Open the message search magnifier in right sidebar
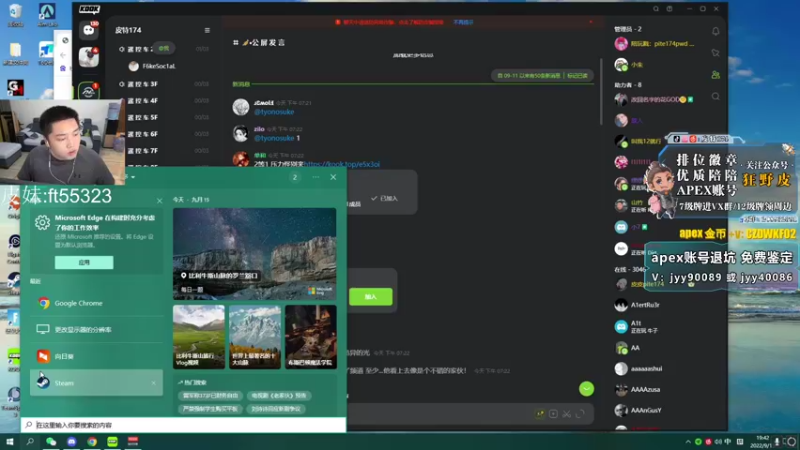 point(715,96)
